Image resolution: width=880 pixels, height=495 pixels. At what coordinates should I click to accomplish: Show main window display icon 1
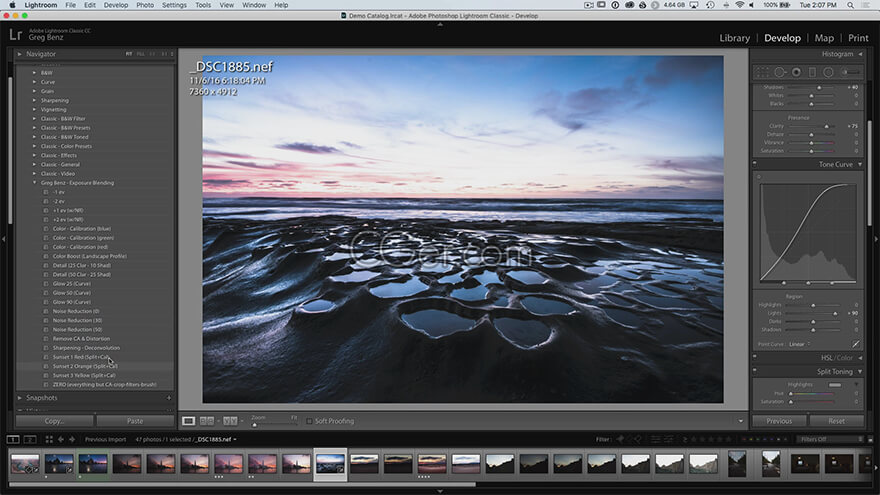[x=13, y=439]
